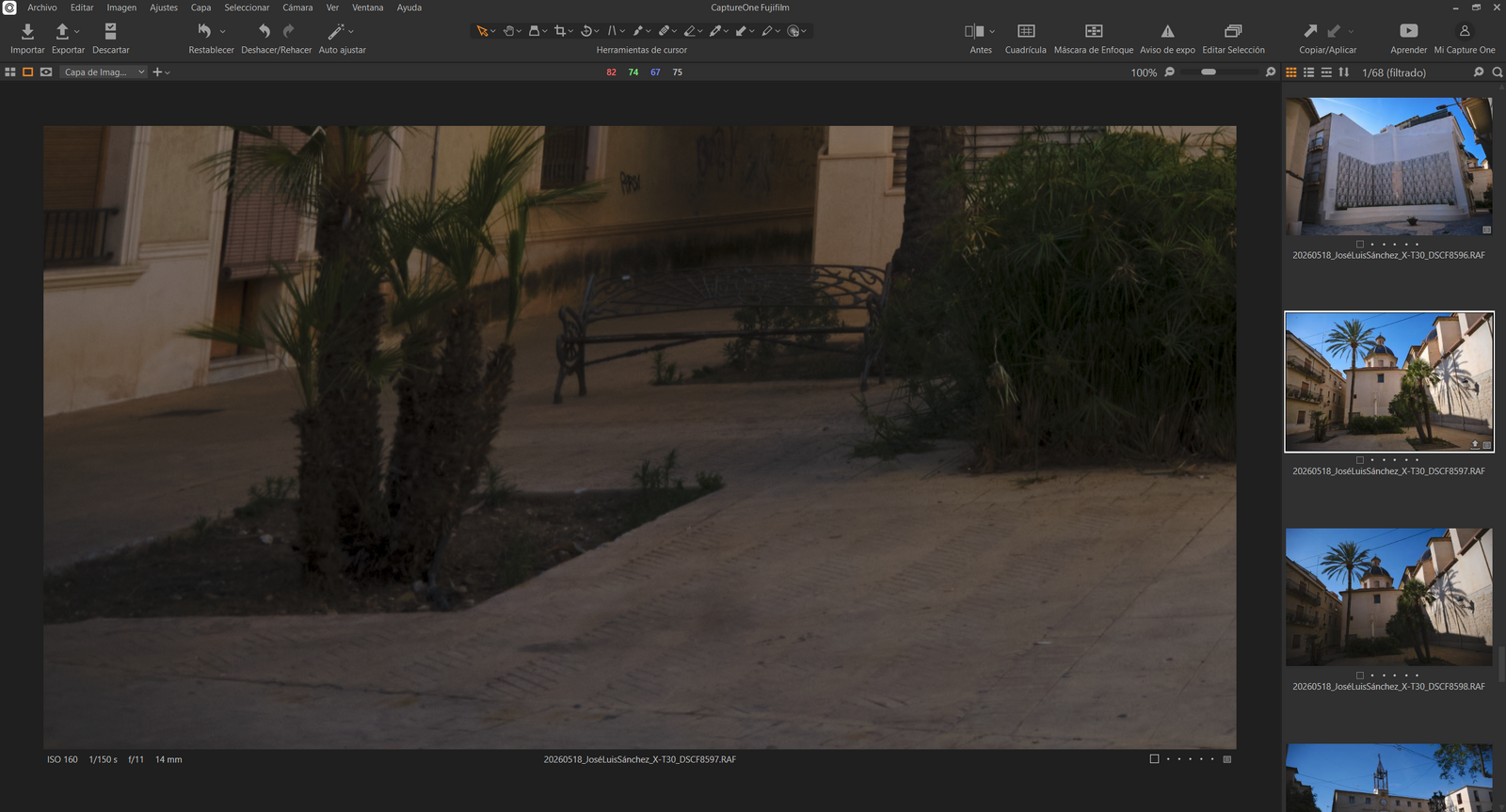Adjust the viewer zoom slider handle
1506x812 pixels.
[1209, 72]
